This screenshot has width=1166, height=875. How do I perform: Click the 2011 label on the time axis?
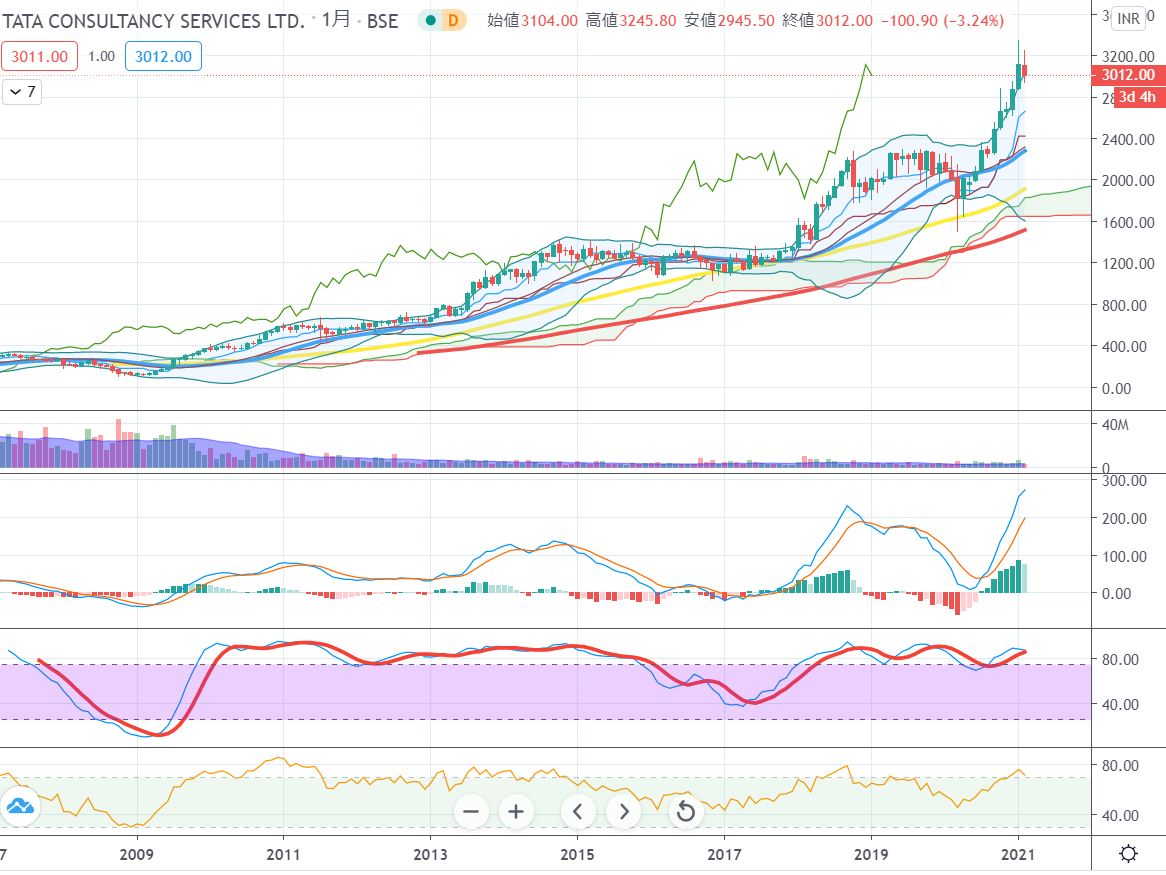click(283, 854)
